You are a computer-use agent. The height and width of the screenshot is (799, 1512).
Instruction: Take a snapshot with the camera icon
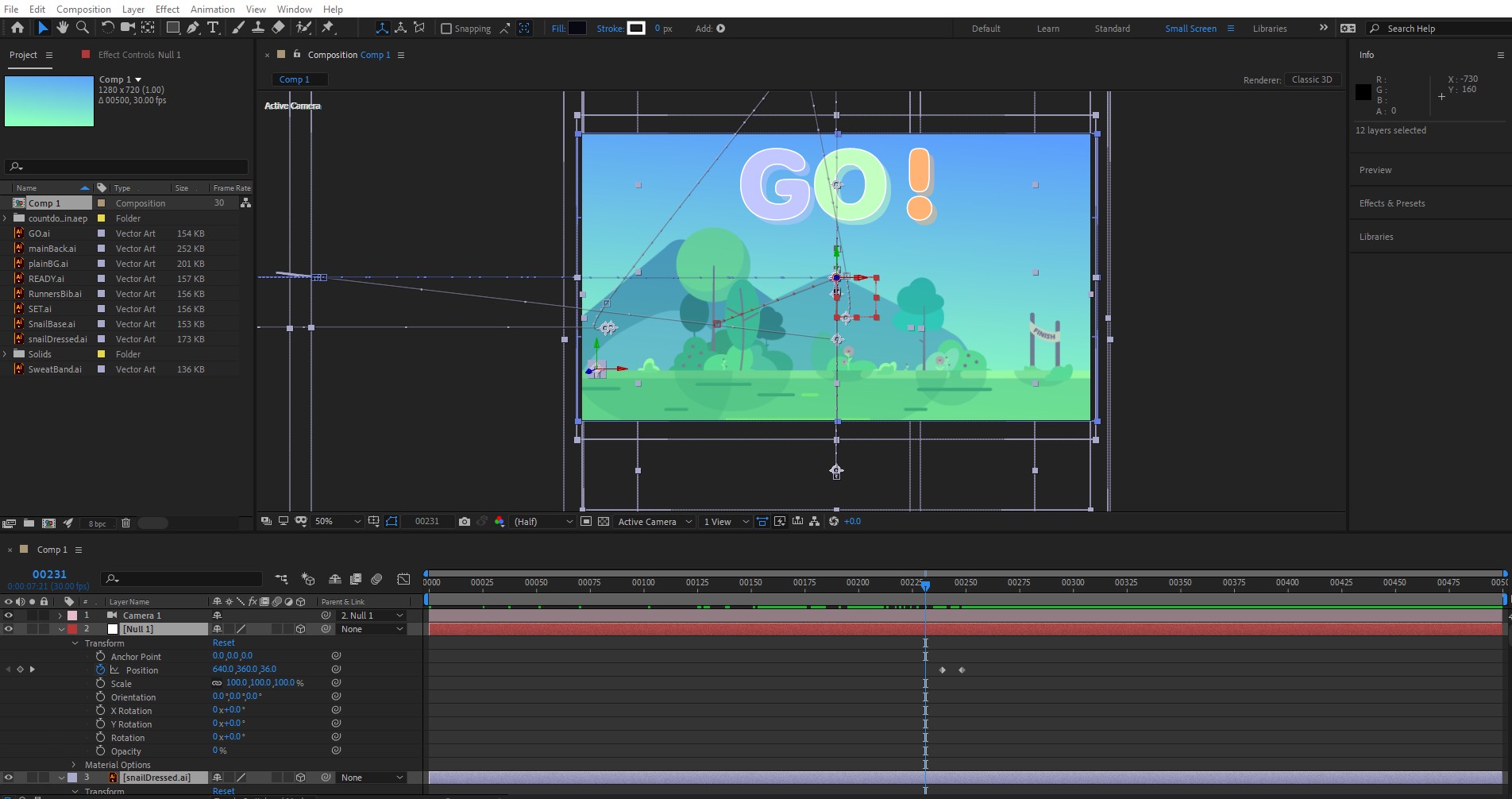pos(465,522)
